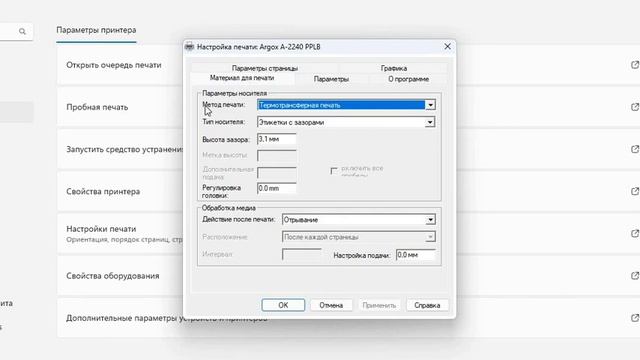Click Запустить средство устранения row
The width and height of the screenshot is (640, 360).
pos(124,149)
